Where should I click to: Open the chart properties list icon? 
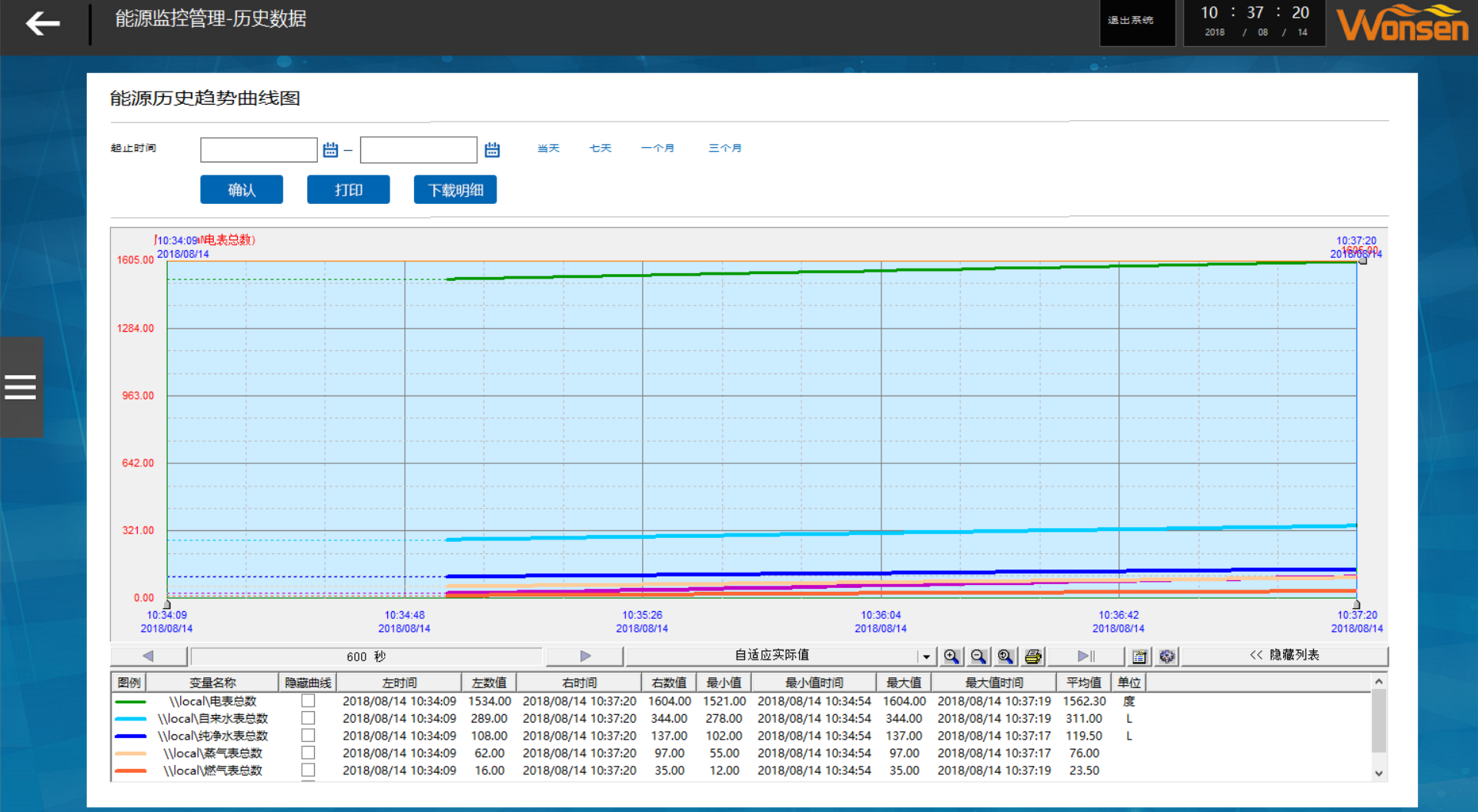[x=1139, y=657]
